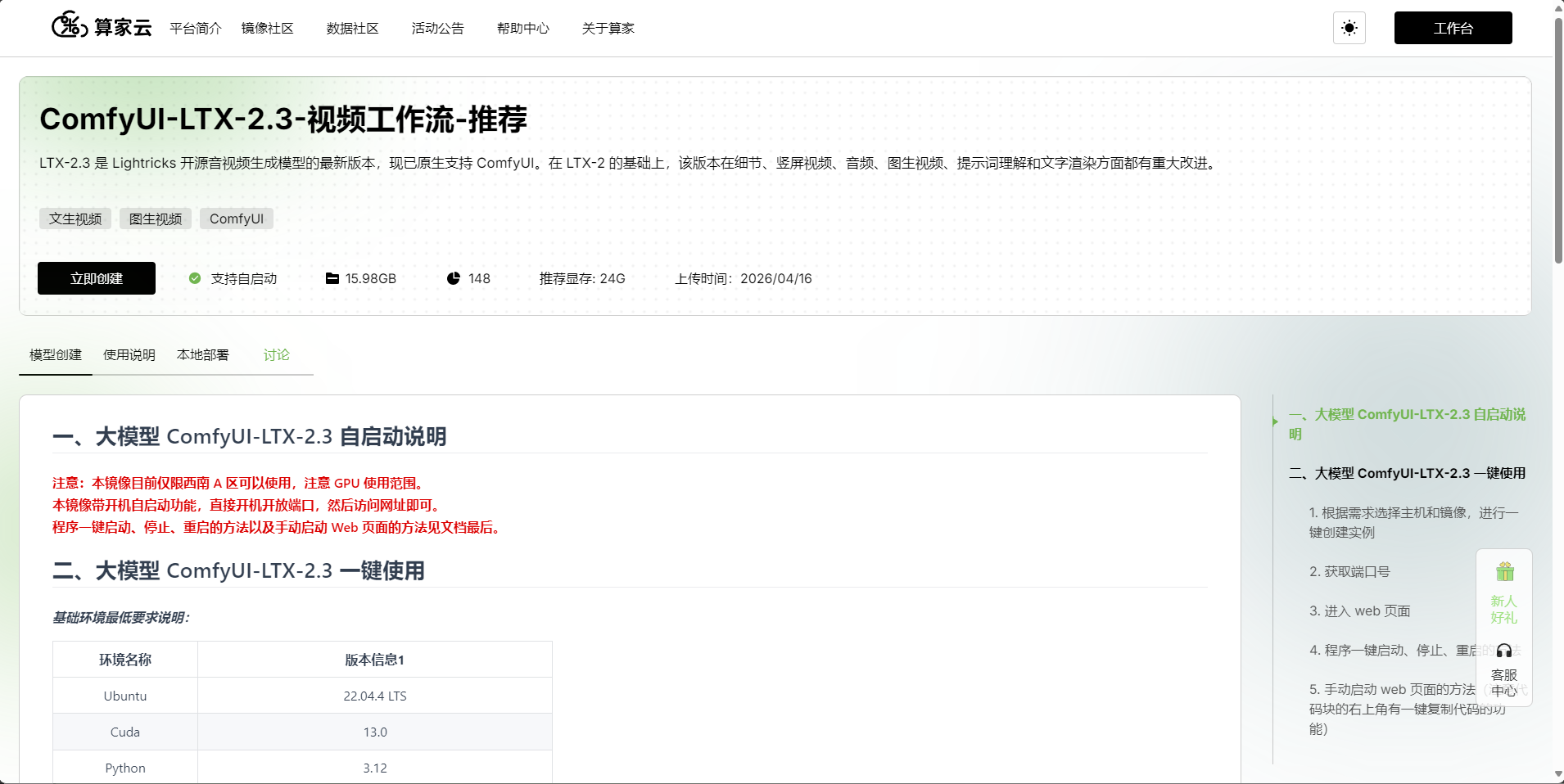Toggle the light/dark theme sun button

[x=1349, y=28]
